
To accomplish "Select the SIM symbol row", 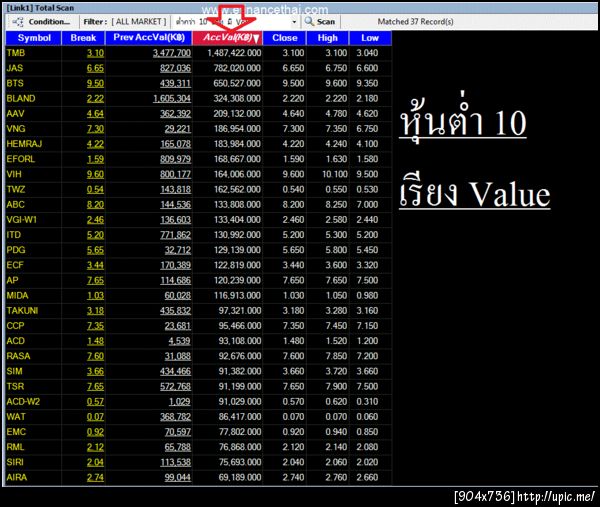I will [199, 371].
